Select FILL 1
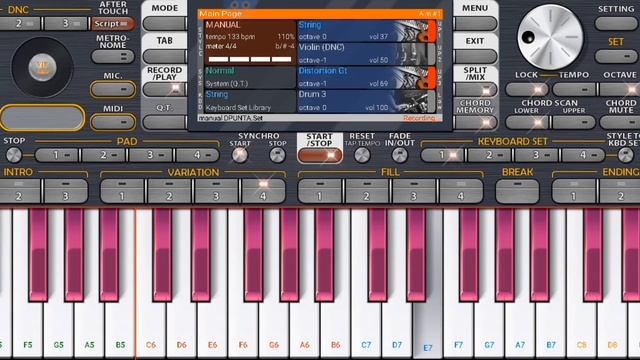This screenshot has width=640, height=360. click(x=320, y=191)
